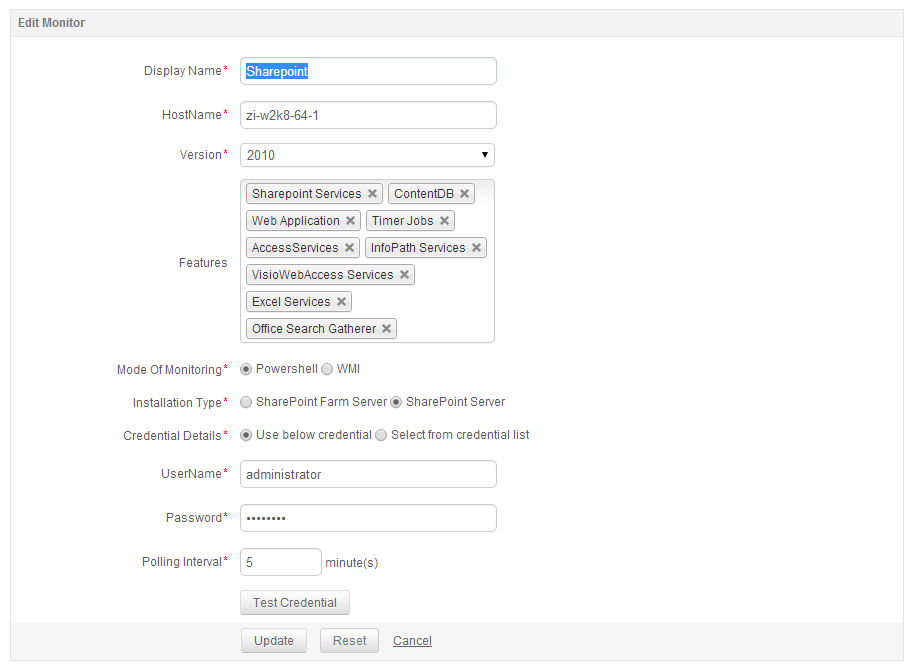This screenshot has height=672, width=912.
Task: Remove the Excel Services feature tag
Action: tap(341, 301)
